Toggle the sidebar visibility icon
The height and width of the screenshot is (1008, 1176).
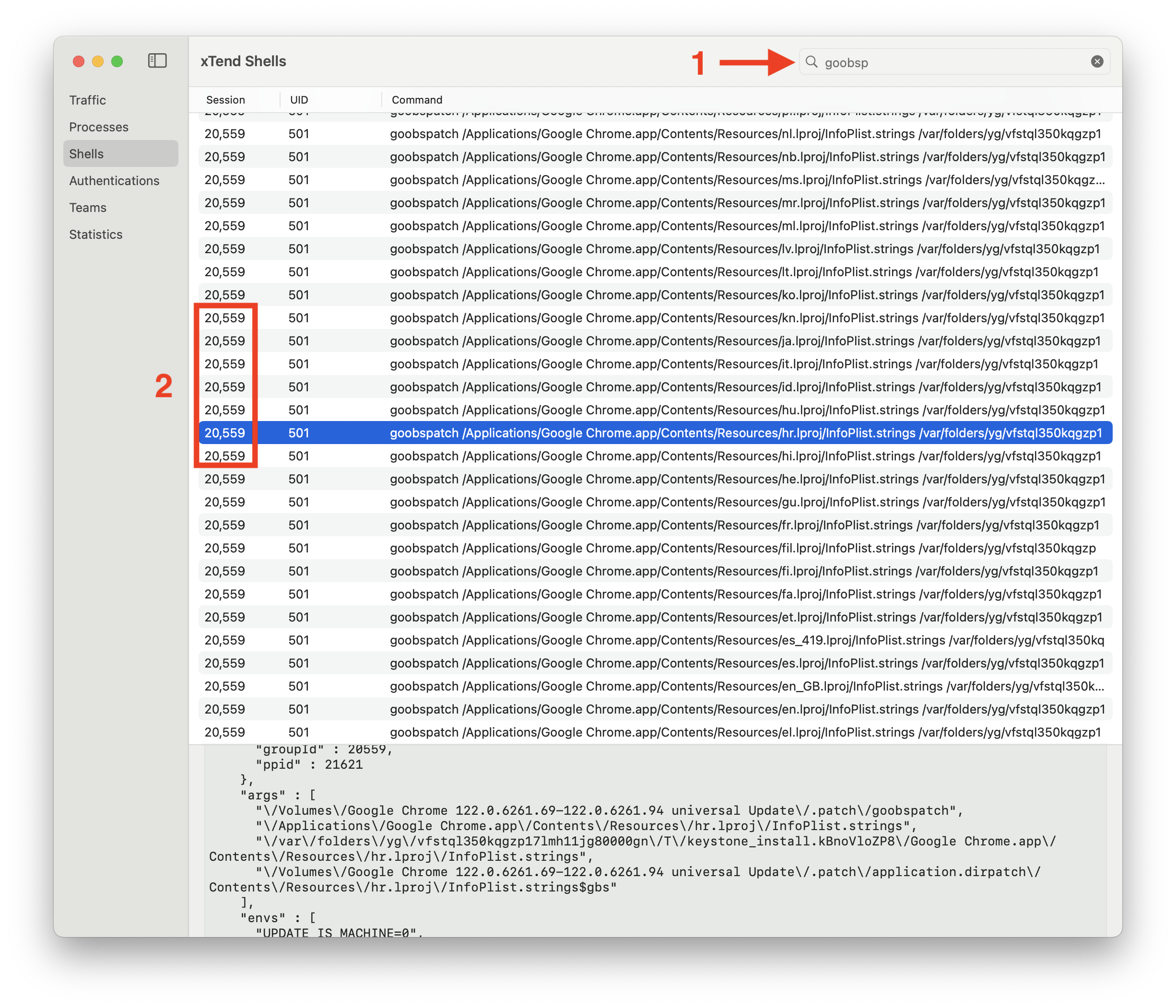[157, 61]
